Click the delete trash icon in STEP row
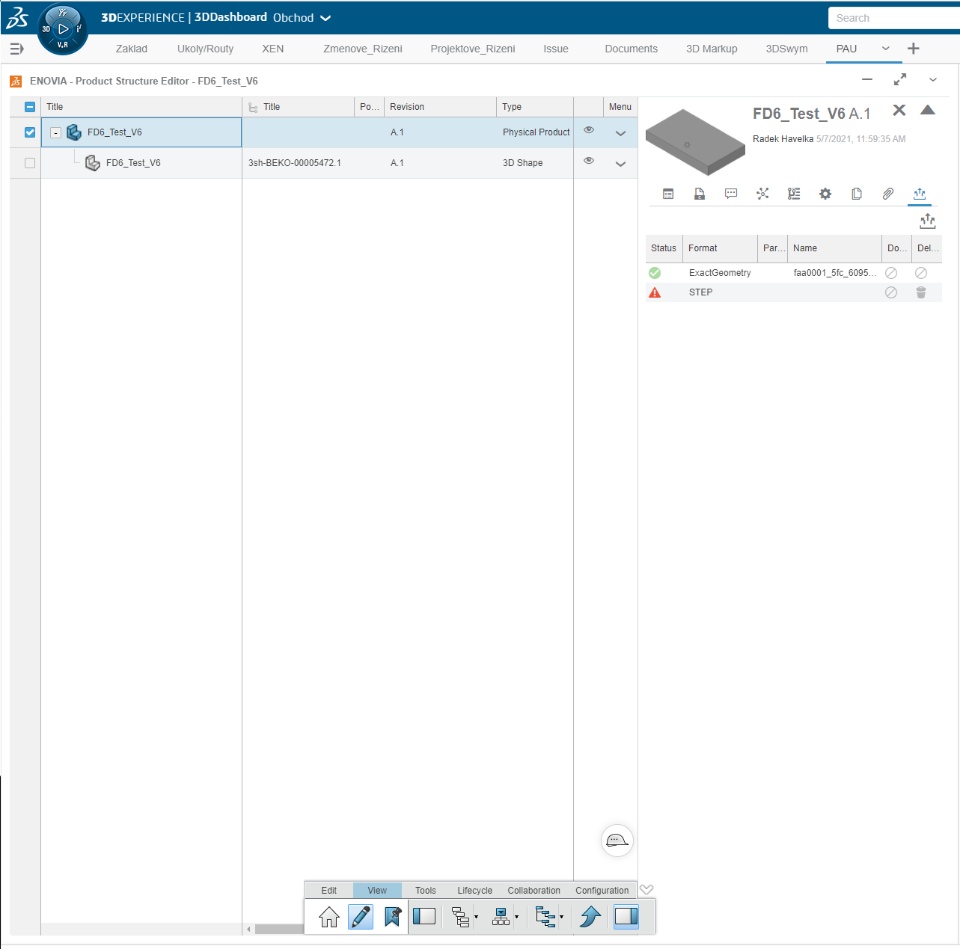Screen dimensions: 960x949 tap(921, 293)
